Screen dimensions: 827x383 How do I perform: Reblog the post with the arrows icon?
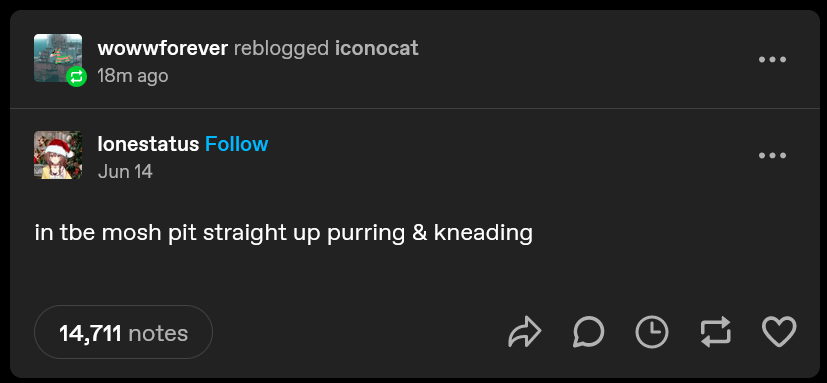coord(716,333)
